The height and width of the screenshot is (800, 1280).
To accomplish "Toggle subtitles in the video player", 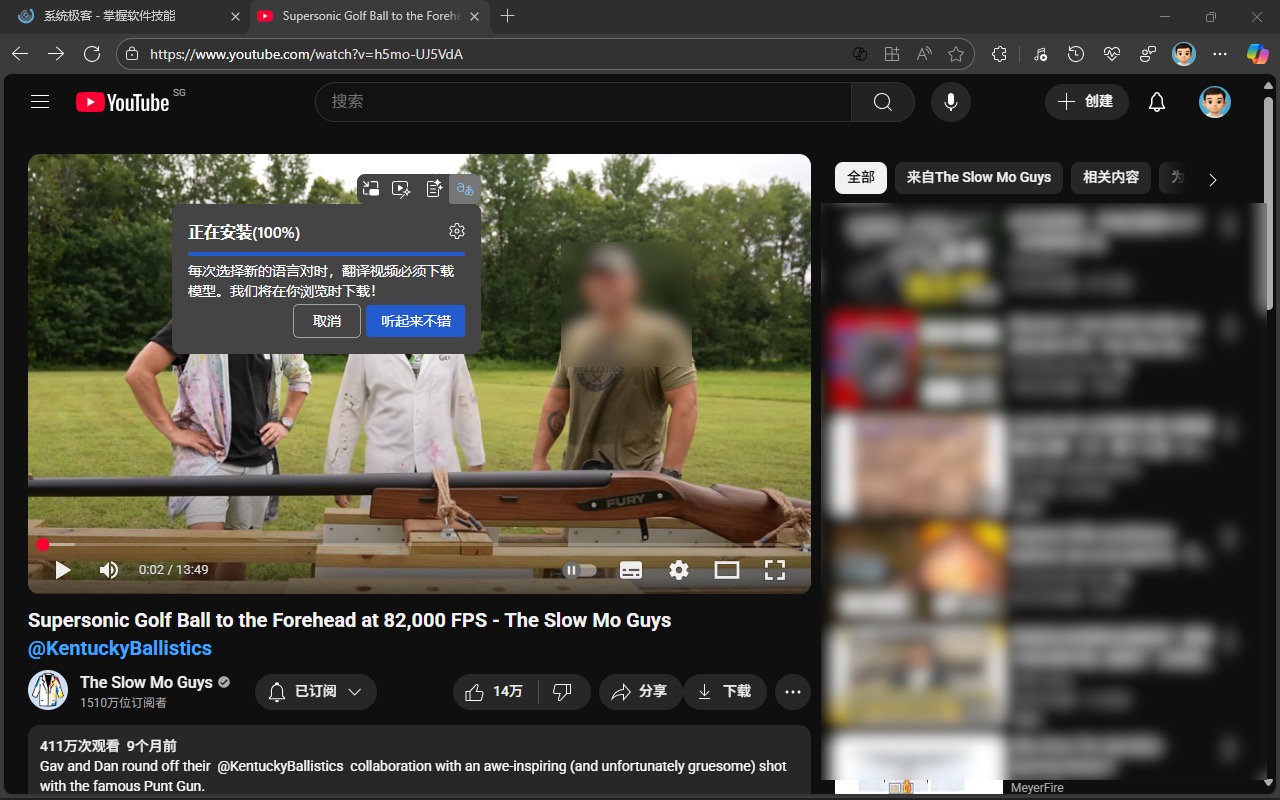I will (631, 570).
